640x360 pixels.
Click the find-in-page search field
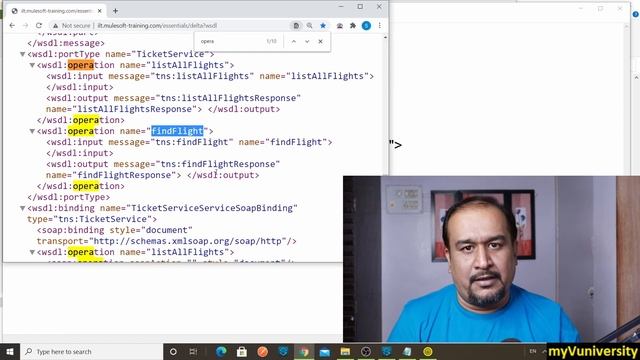point(231,41)
